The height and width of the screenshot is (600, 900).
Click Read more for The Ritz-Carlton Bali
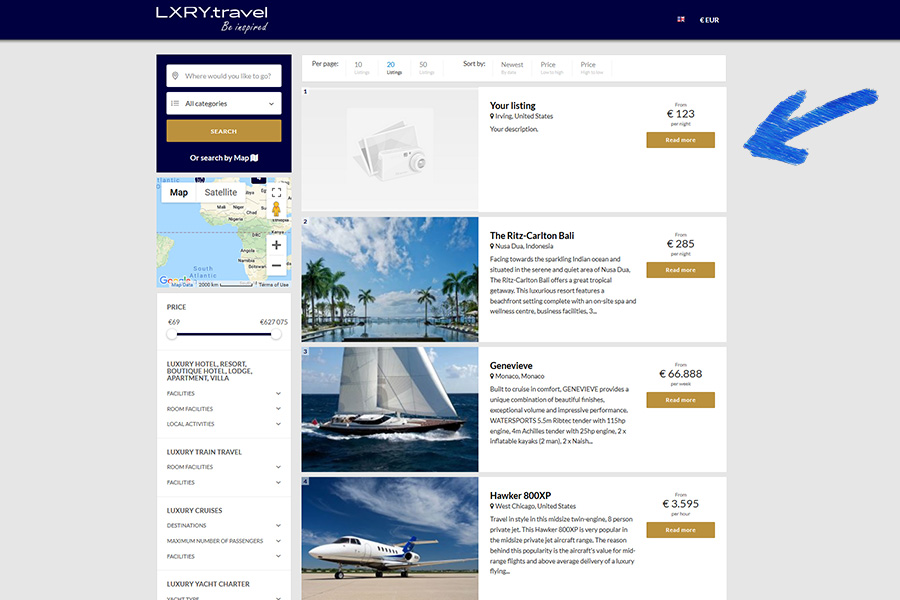(x=680, y=270)
